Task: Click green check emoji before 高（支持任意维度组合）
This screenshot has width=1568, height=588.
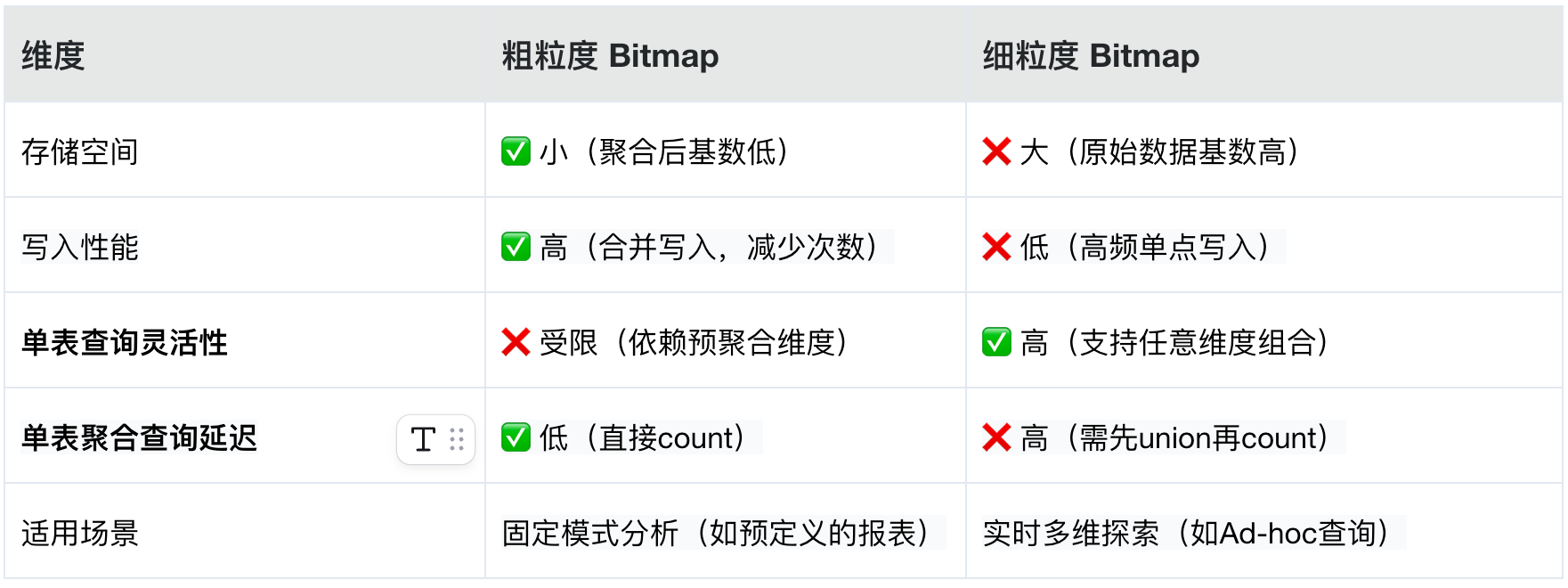Action: (x=996, y=342)
